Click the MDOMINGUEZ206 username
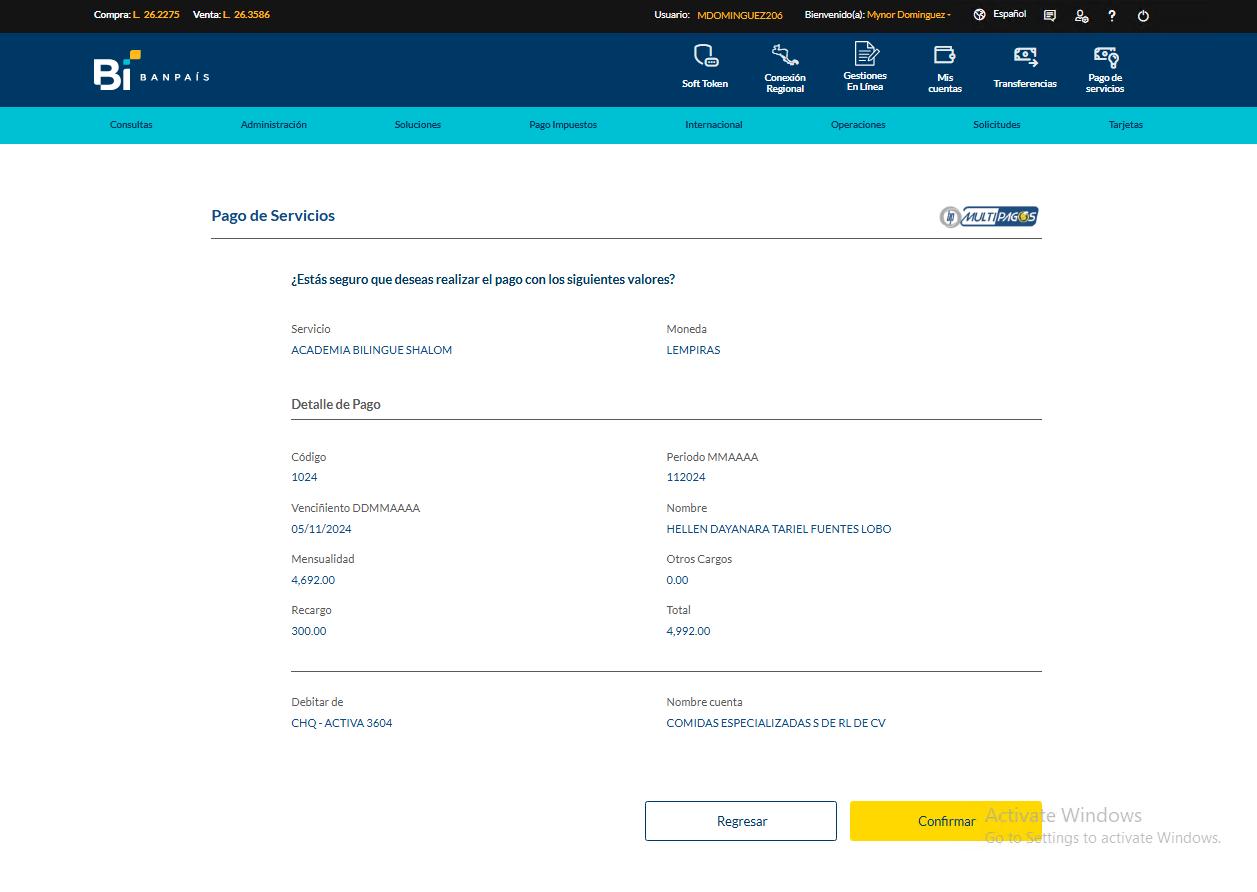The height and width of the screenshot is (892, 1257). [740, 15]
